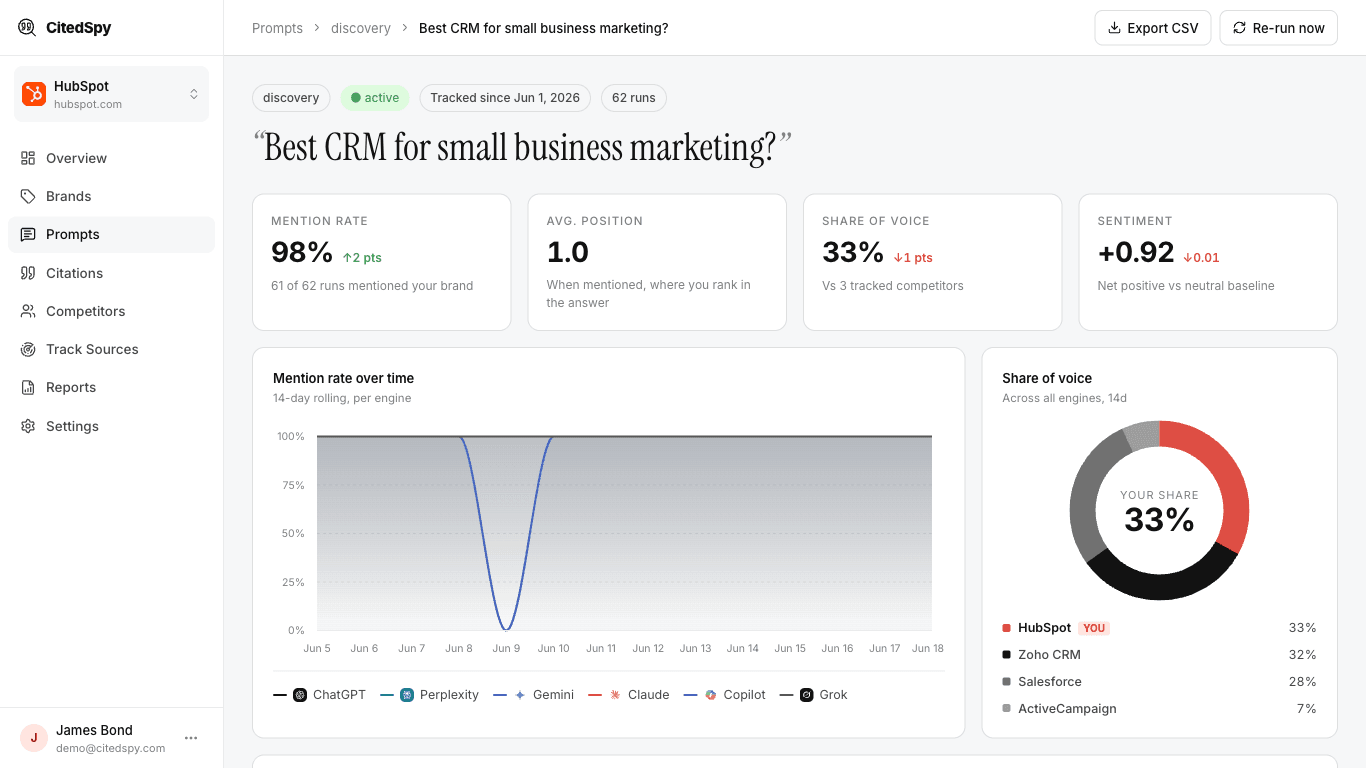Open the James Bond account menu dots
This screenshot has width=1366, height=768.
point(191,738)
